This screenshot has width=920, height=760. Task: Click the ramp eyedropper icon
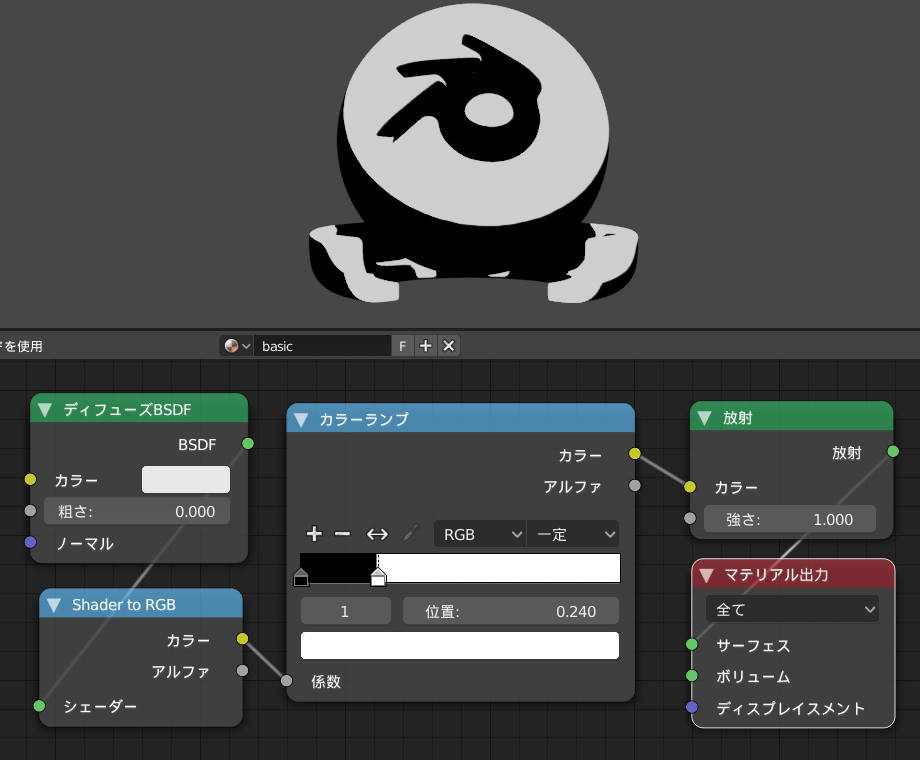[411, 533]
